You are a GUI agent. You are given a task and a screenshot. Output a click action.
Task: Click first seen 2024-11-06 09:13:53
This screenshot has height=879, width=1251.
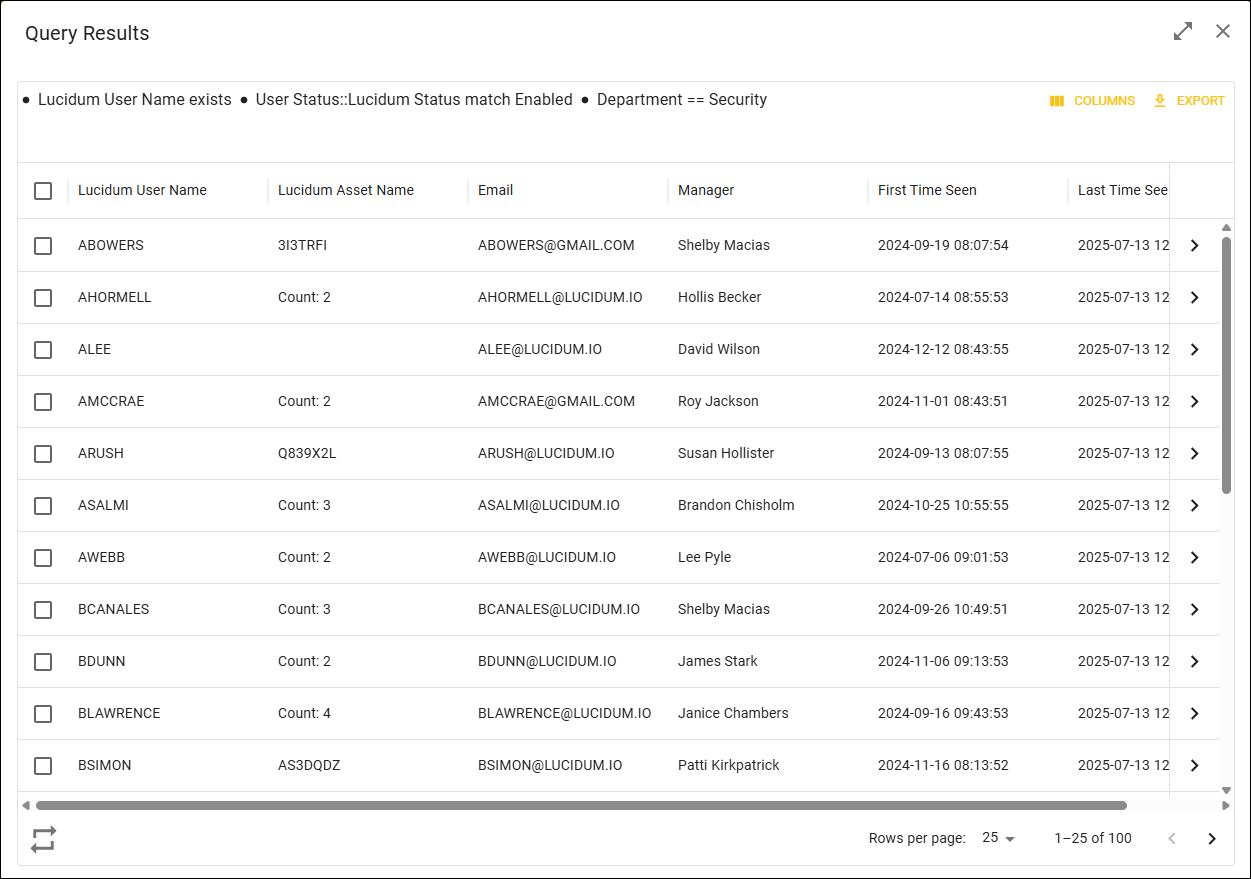[x=943, y=661]
